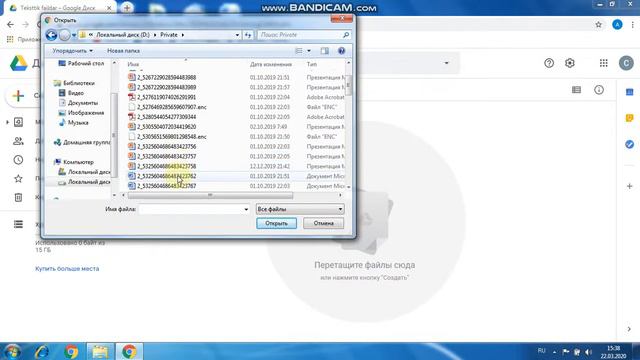This screenshot has width=640, height=360.
Task: Open Trash icon in Drive sidebar
Action: [18, 198]
